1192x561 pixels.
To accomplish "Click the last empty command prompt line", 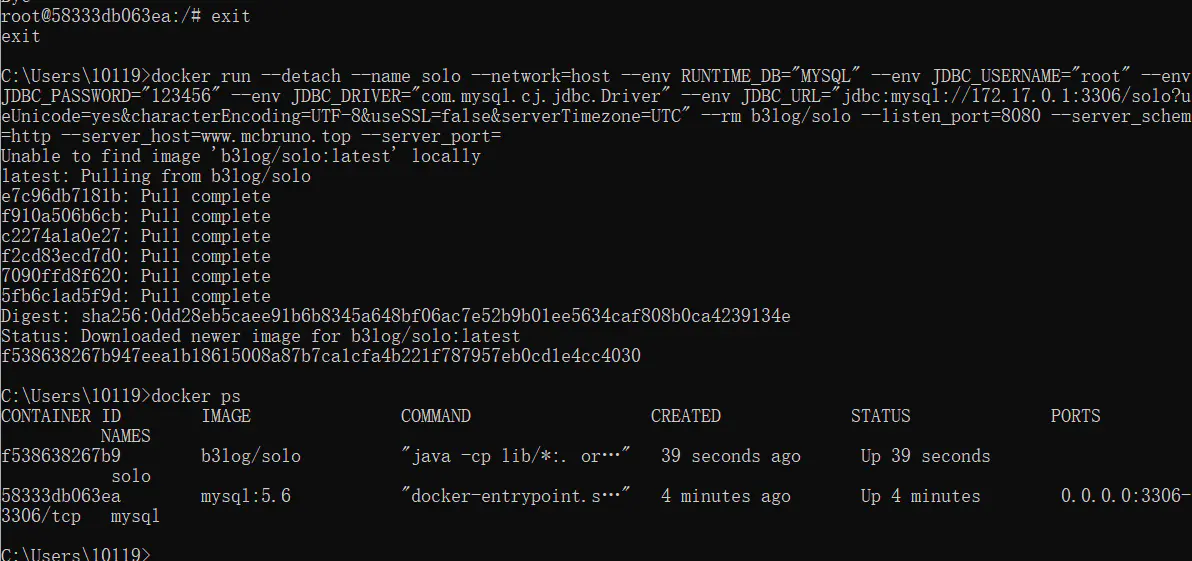I will point(76,553).
